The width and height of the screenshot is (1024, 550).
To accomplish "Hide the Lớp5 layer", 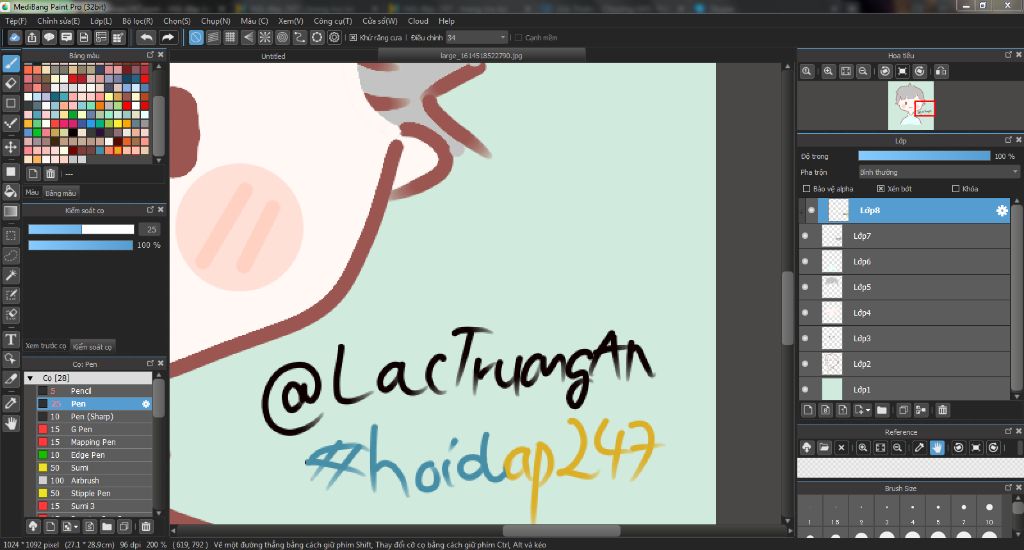I will 805,287.
